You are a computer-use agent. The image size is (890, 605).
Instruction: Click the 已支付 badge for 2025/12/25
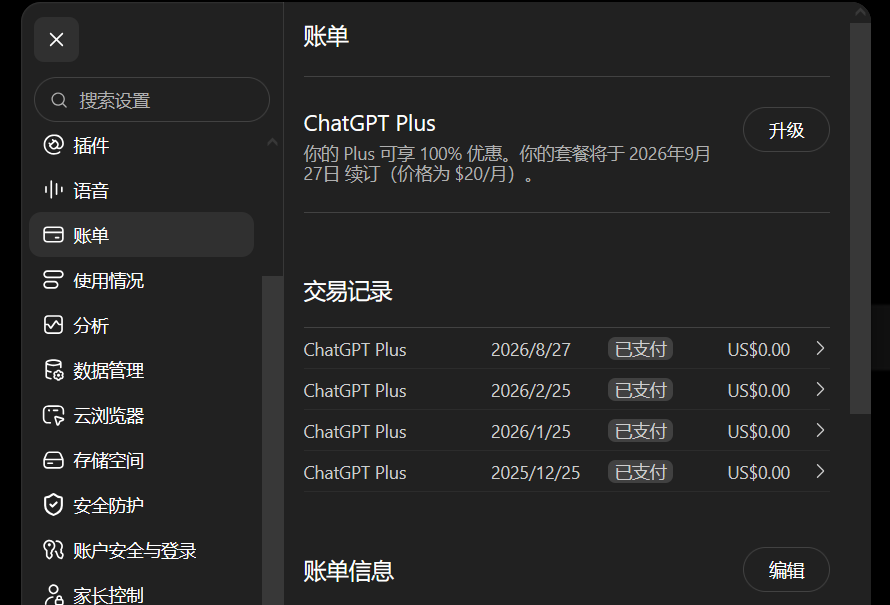pyautogui.click(x=640, y=471)
